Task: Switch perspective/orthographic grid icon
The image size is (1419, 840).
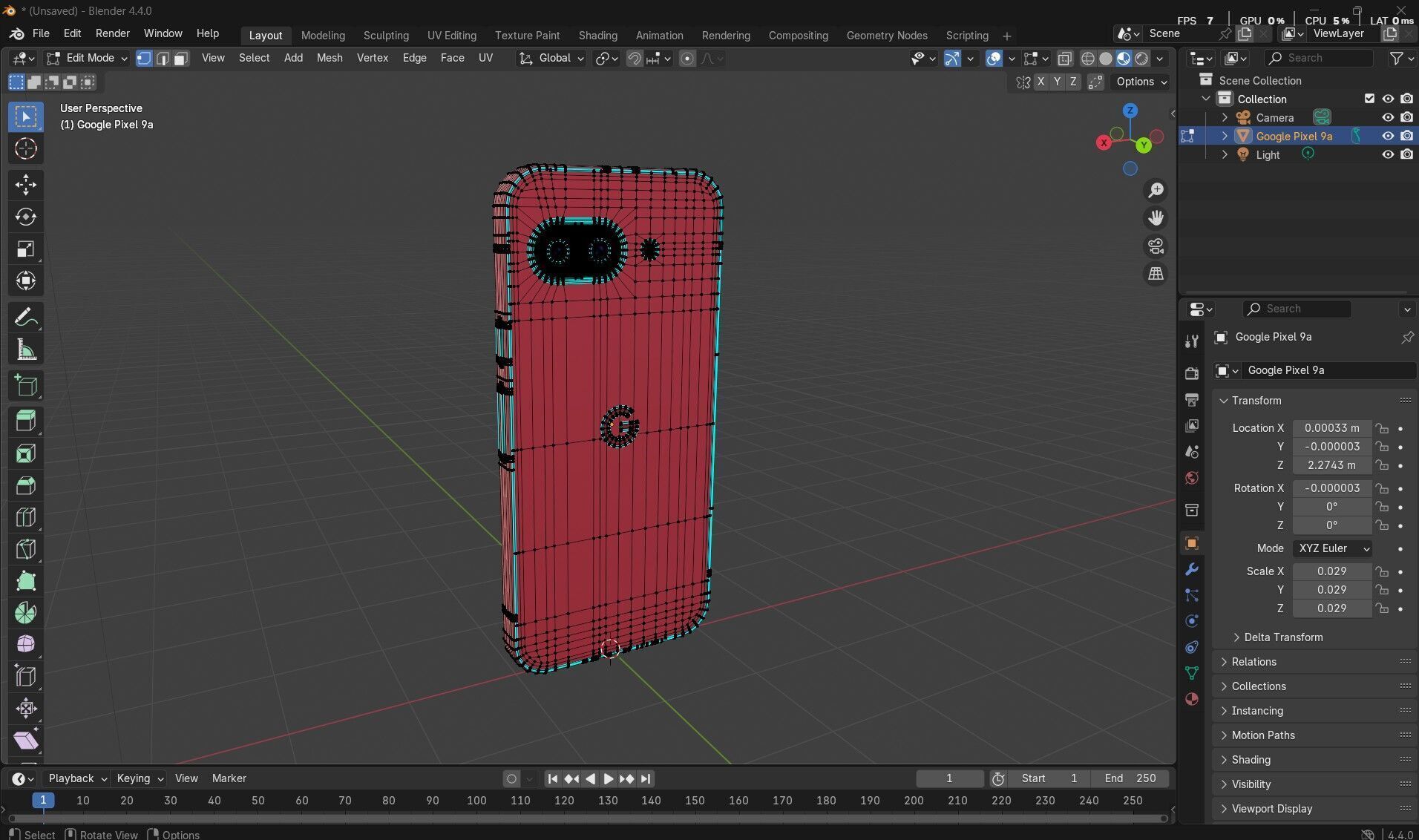Action: pos(1156,274)
